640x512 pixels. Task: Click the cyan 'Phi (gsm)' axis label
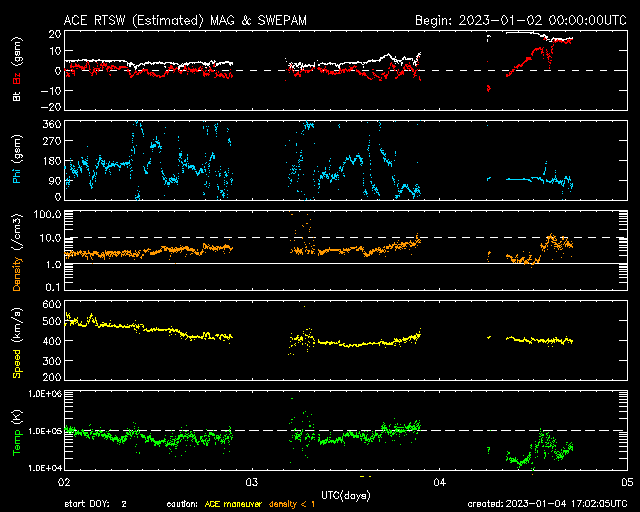pos(17,159)
